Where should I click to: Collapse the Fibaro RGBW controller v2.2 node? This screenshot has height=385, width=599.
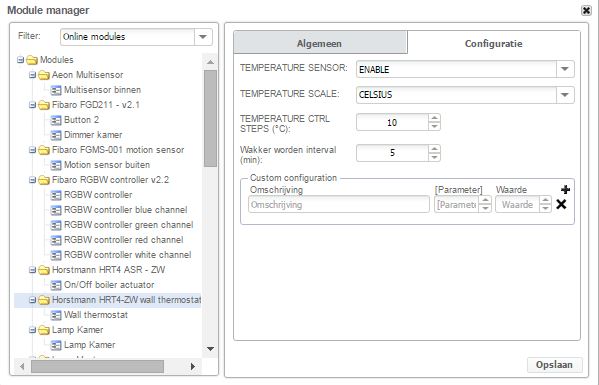pos(32,180)
